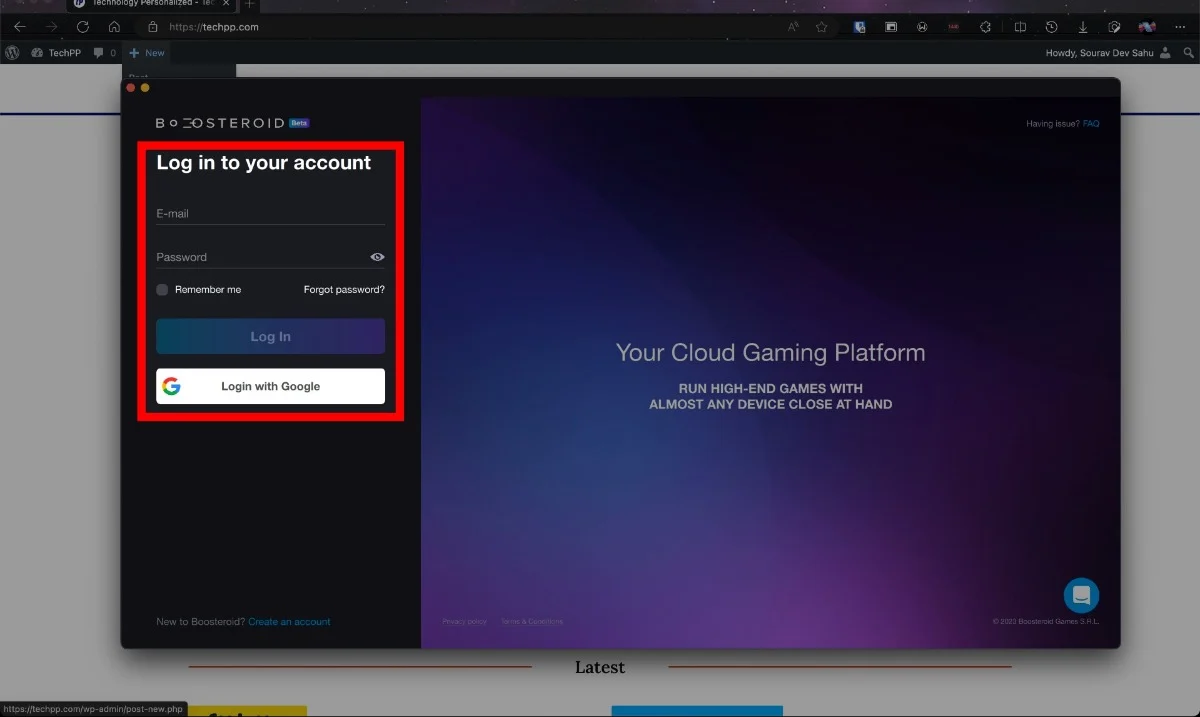Open the browser more options menu

pos(1180,27)
